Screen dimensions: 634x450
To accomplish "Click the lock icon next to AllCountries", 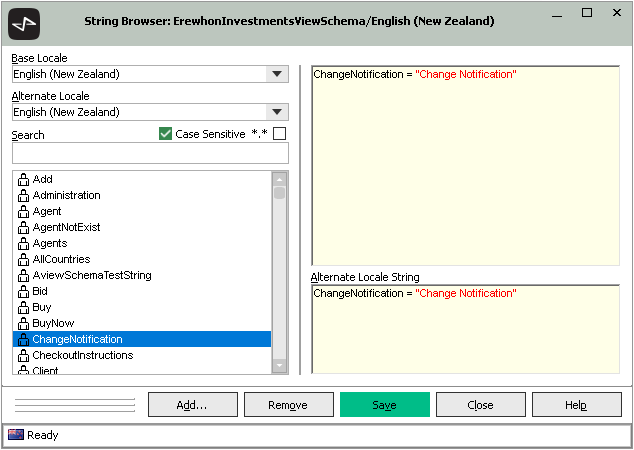I will click(x=24, y=259).
